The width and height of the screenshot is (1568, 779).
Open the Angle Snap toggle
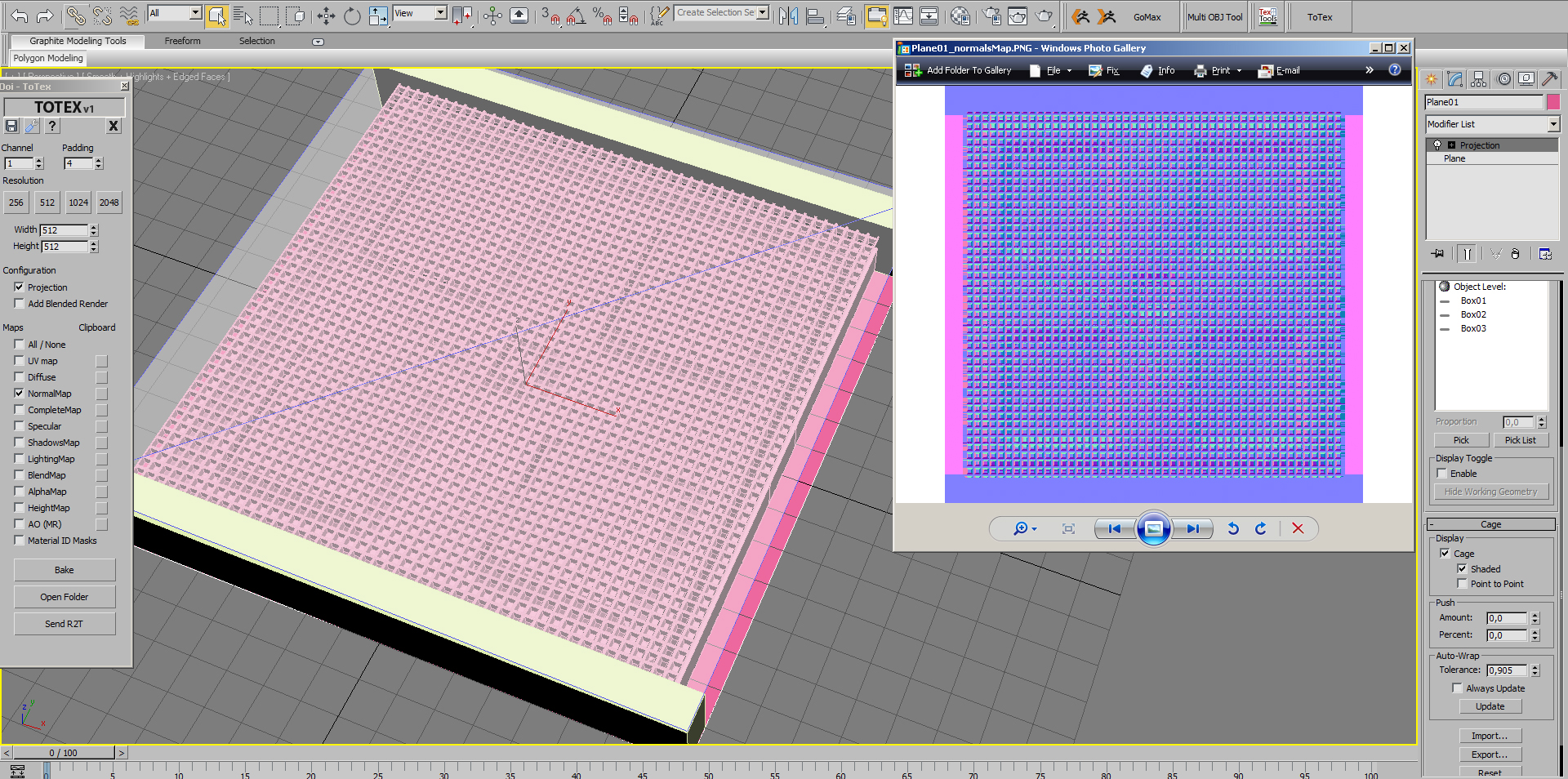click(576, 16)
